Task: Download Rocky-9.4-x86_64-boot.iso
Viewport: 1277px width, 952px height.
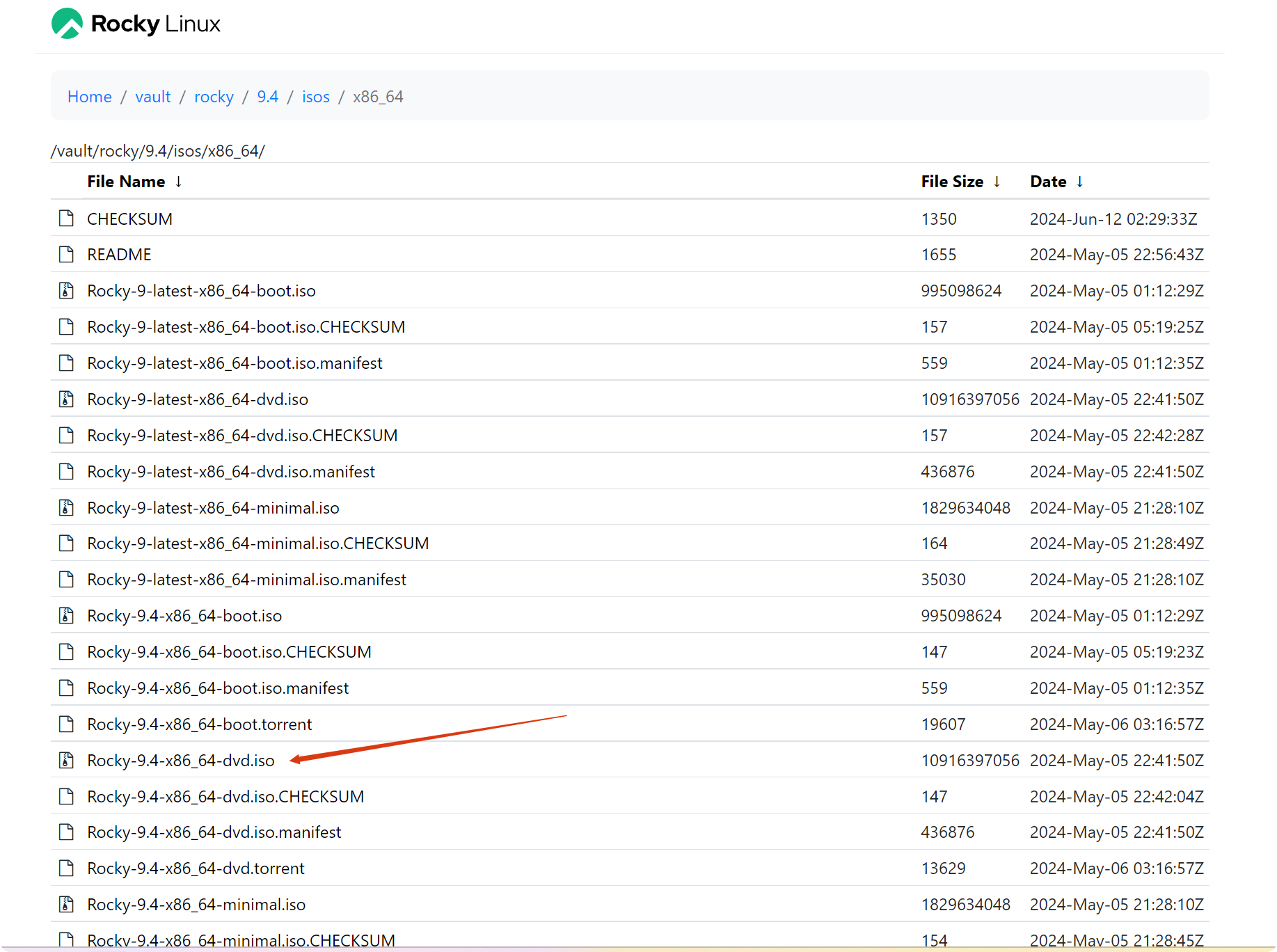Action: pos(184,616)
